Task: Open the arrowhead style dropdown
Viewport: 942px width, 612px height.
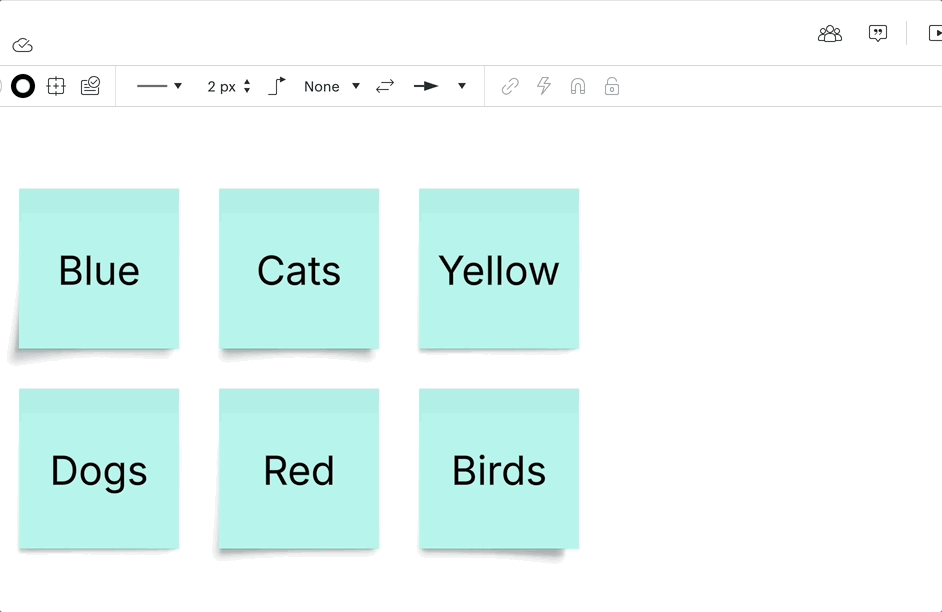Action: pos(461,86)
